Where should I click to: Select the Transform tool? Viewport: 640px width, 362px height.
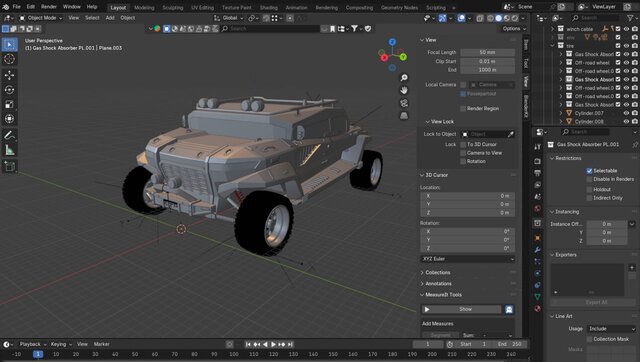pos(9,119)
